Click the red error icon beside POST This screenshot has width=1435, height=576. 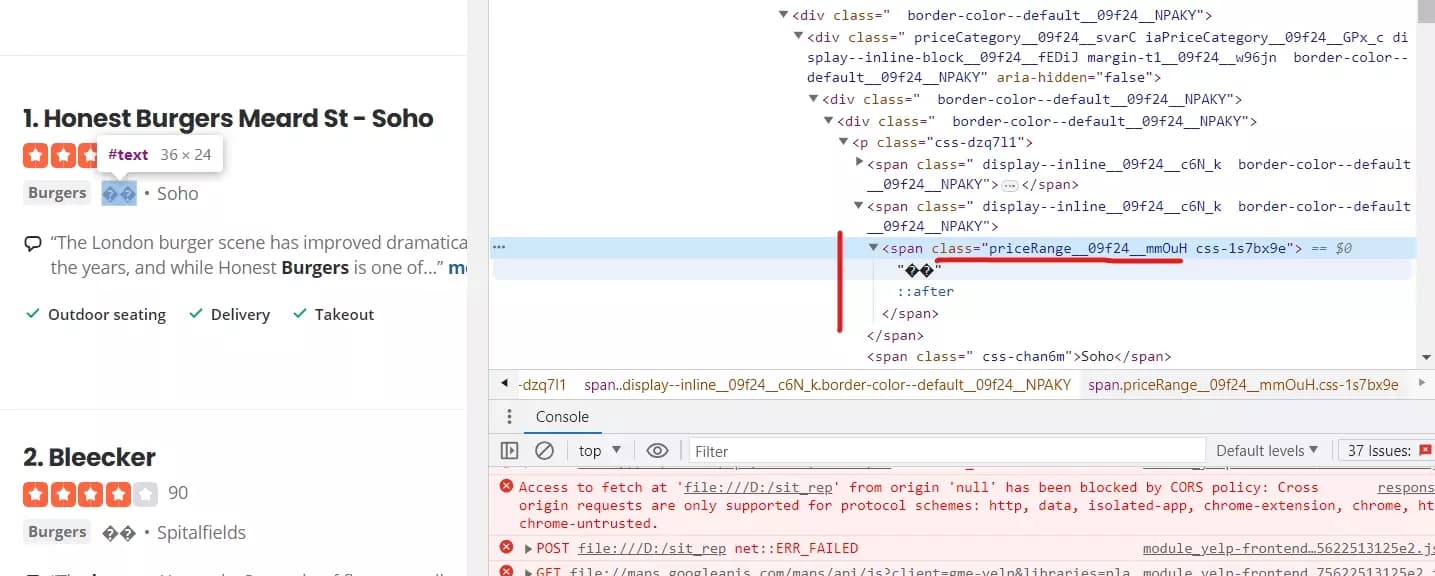point(507,548)
